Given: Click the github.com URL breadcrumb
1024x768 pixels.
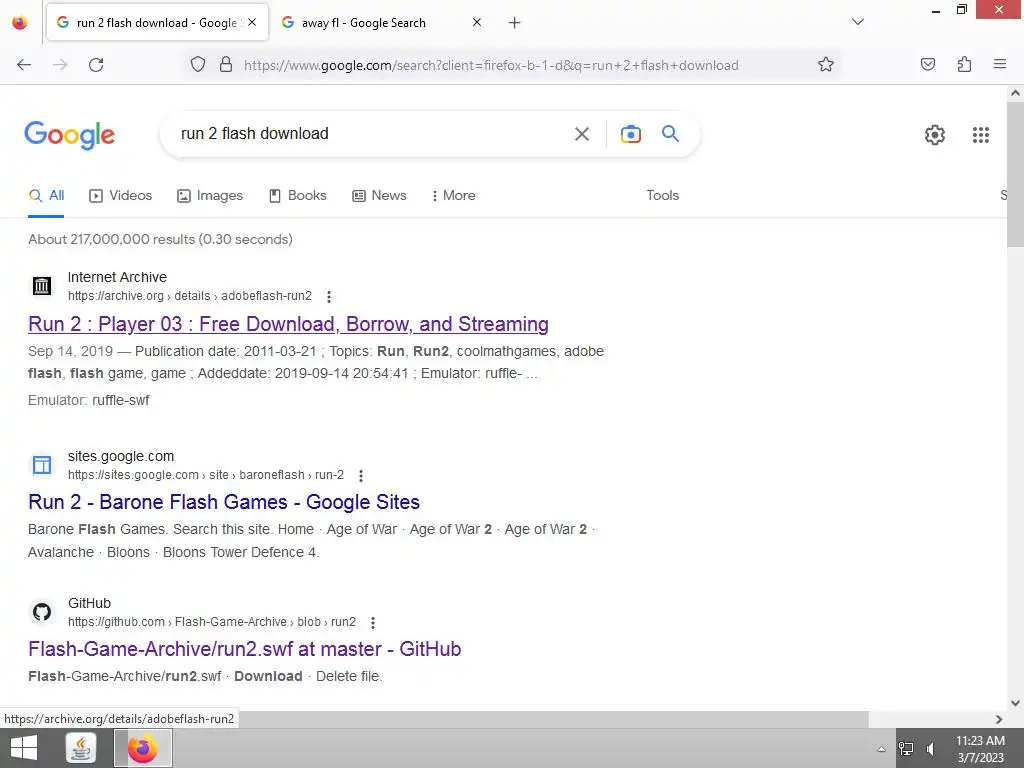Looking at the screenshot, I should tap(212, 622).
